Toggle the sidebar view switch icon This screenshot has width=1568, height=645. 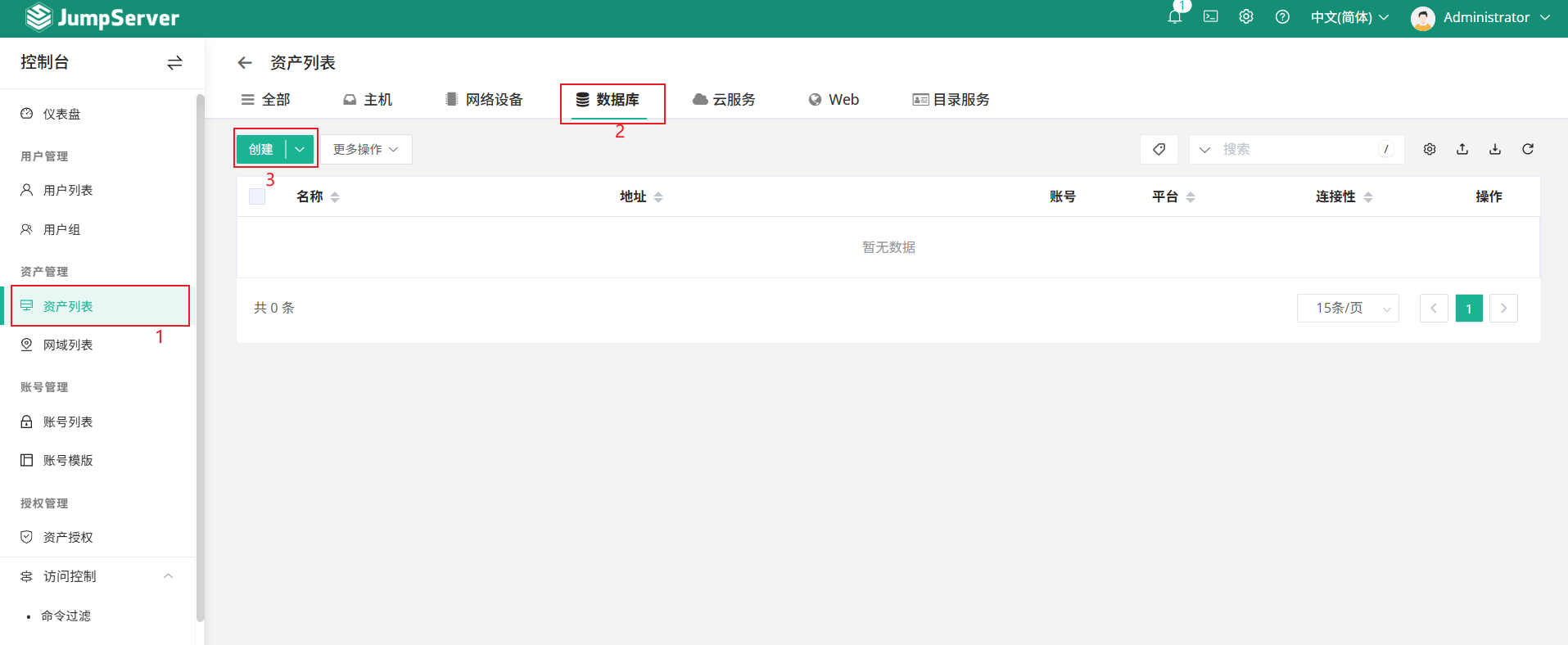(174, 63)
